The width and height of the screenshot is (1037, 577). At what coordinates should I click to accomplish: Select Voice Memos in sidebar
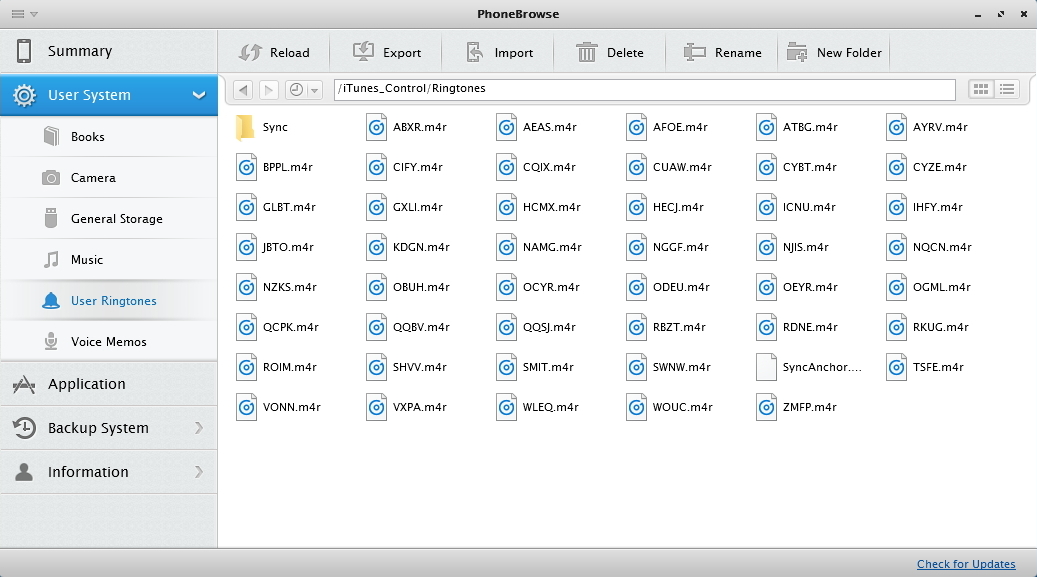click(x=108, y=342)
